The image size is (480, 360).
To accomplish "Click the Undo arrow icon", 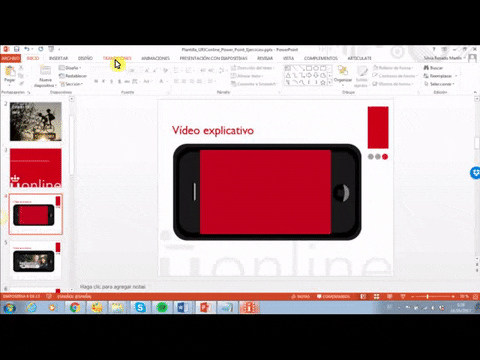I will [27, 49].
